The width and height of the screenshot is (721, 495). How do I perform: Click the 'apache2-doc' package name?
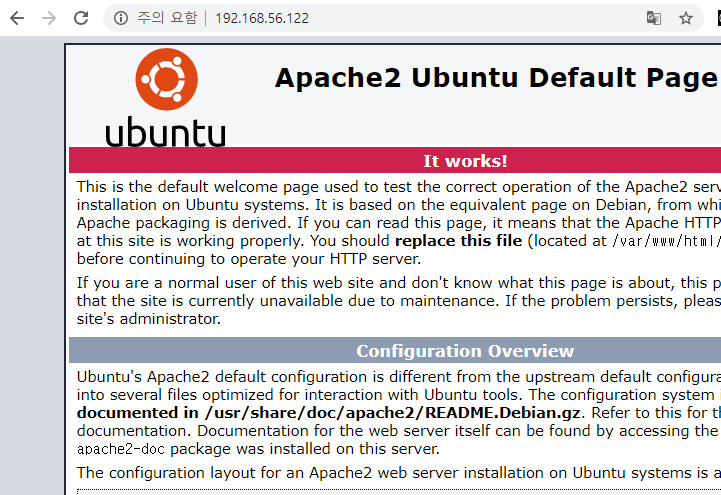121,449
